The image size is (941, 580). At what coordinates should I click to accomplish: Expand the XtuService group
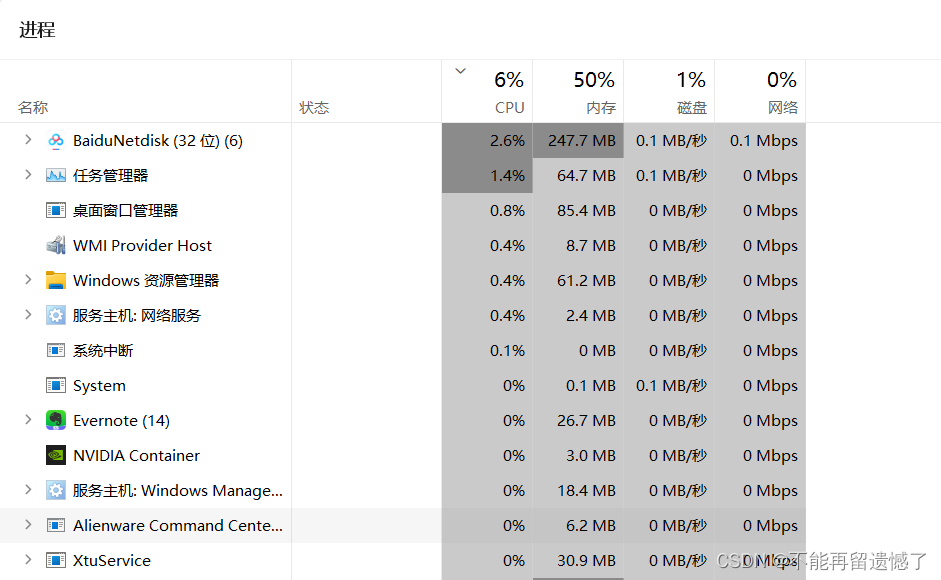[x=28, y=560]
